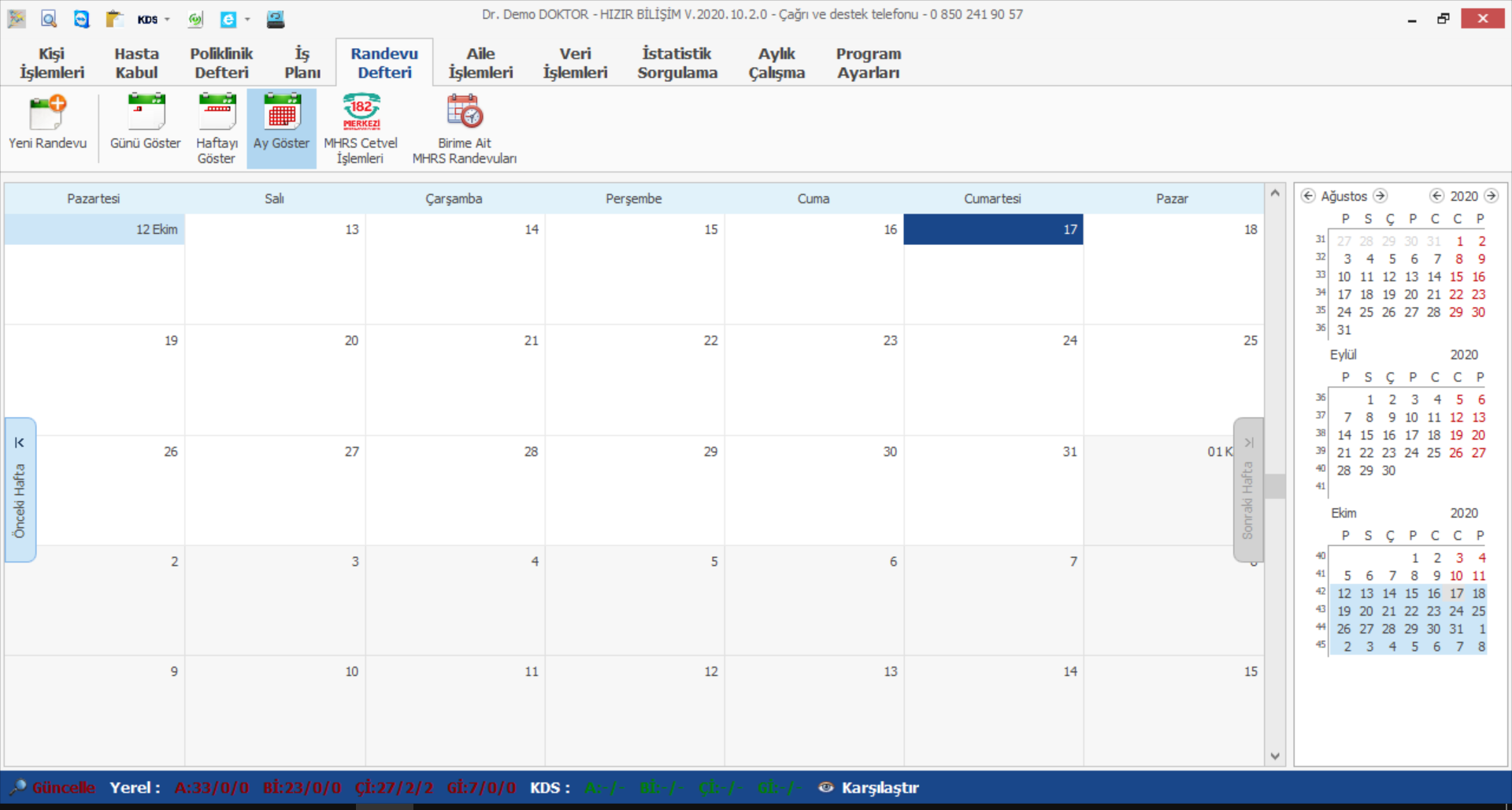Screen dimensions: 1512x810
Task: Expand the Önceki Hafta side panel
Action: (20, 489)
